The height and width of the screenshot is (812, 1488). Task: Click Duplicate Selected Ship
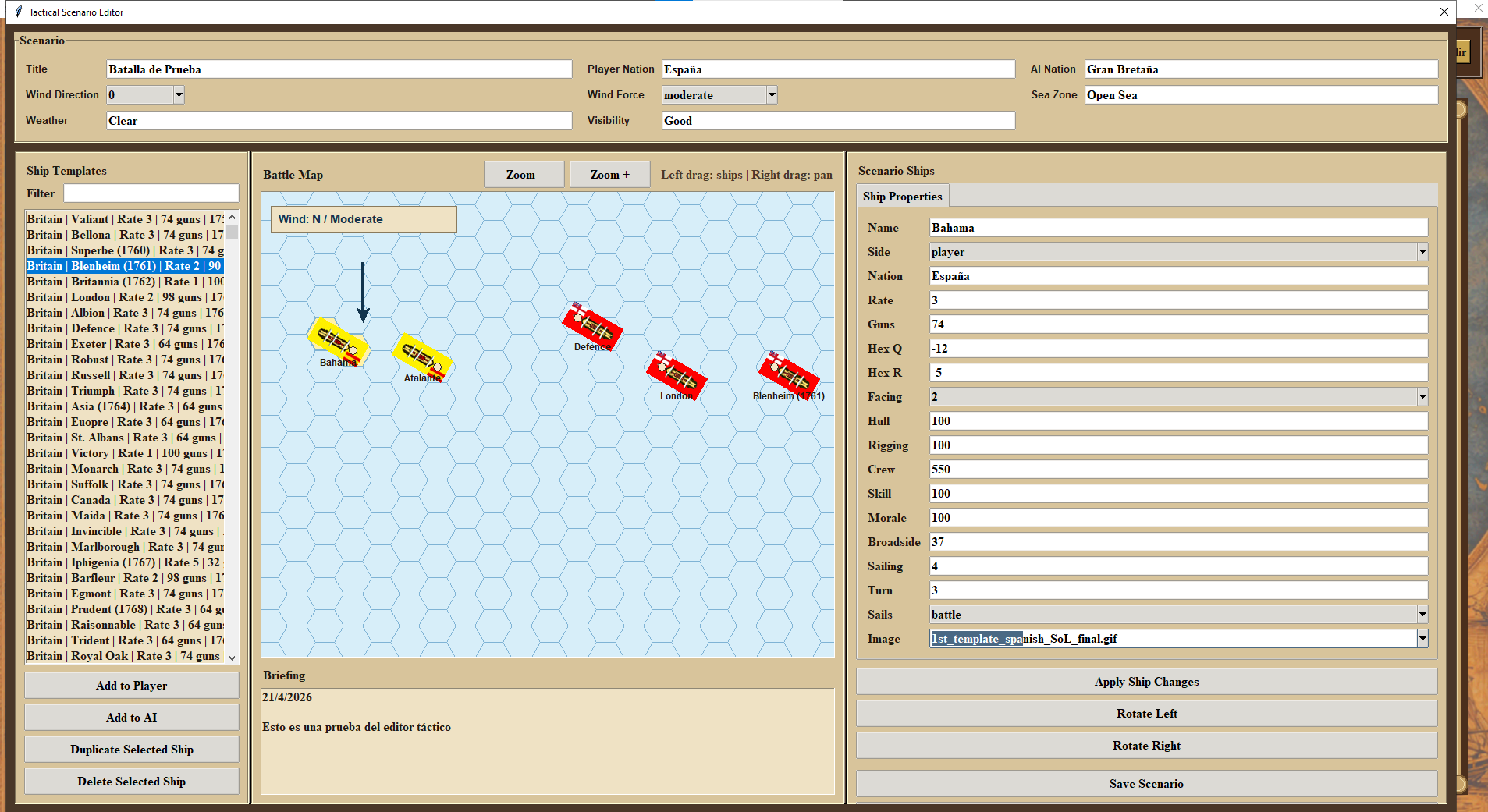[131, 749]
